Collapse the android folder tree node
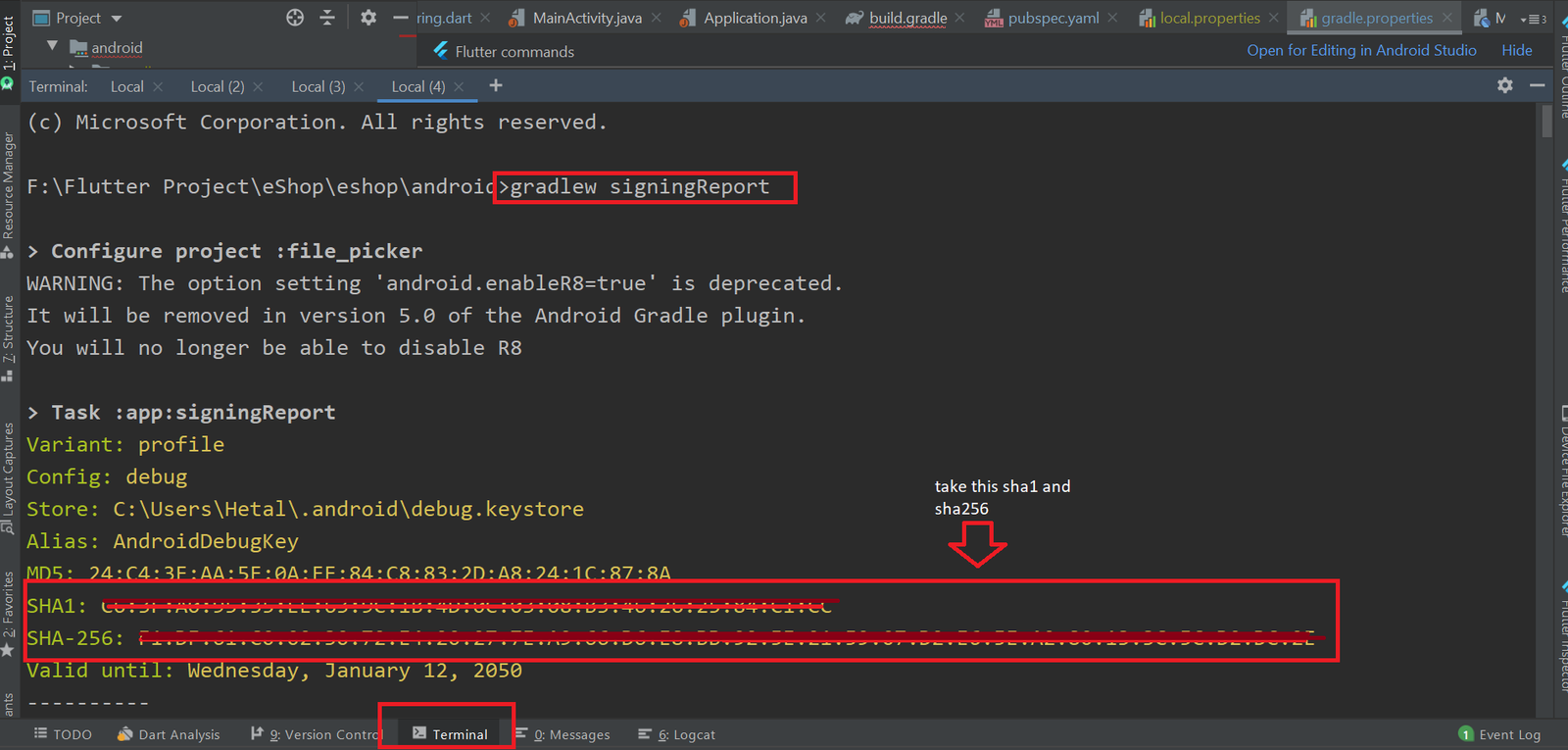Screen dimensions: 1568x750 click(x=53, y=47)
